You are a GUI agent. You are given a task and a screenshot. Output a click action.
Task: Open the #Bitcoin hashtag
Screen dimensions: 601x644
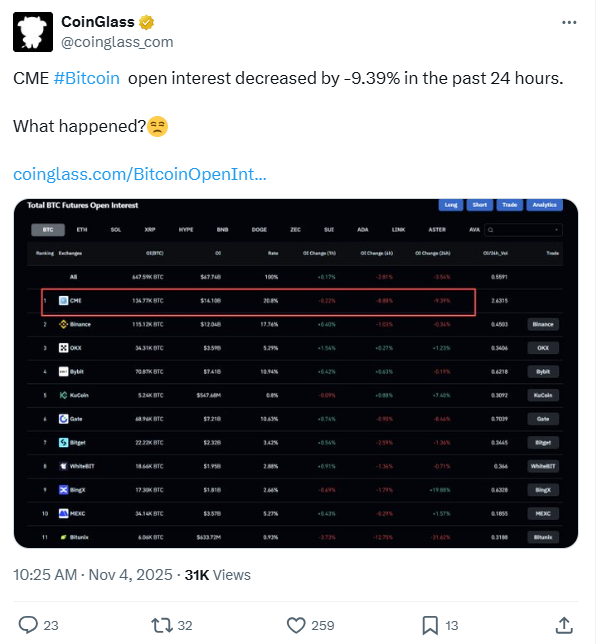point(86,79)
